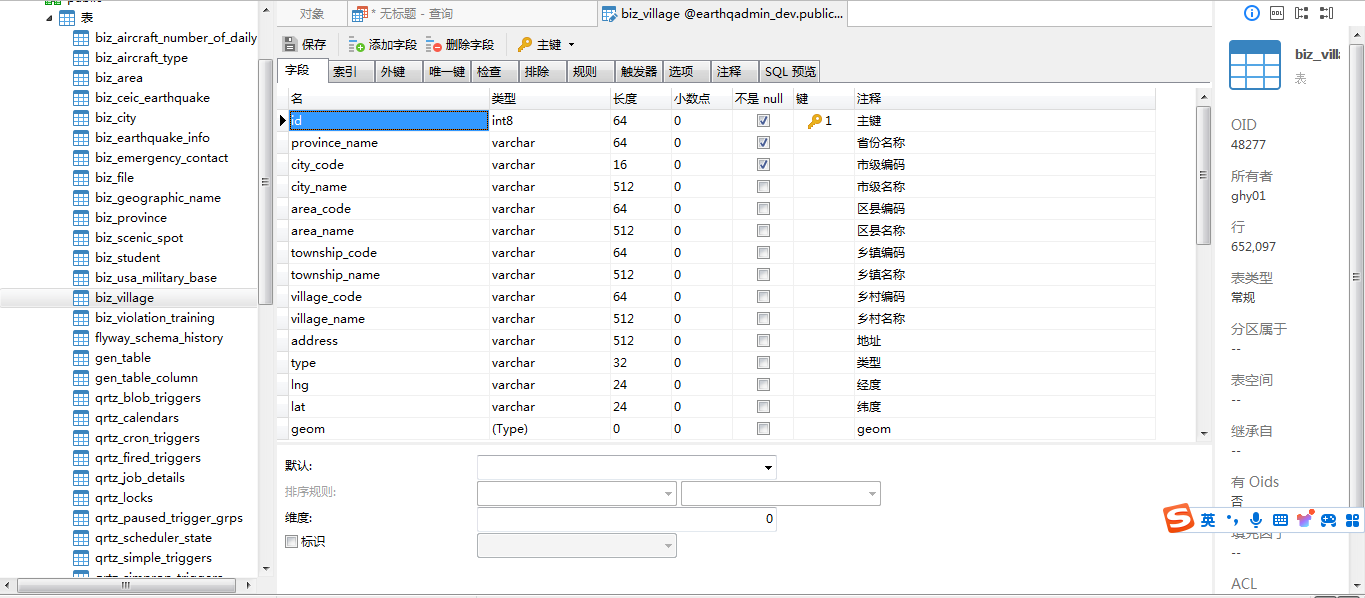Click the 类型 column header
This screenshot has width=1365, height=598.
[x=550, y=99]
